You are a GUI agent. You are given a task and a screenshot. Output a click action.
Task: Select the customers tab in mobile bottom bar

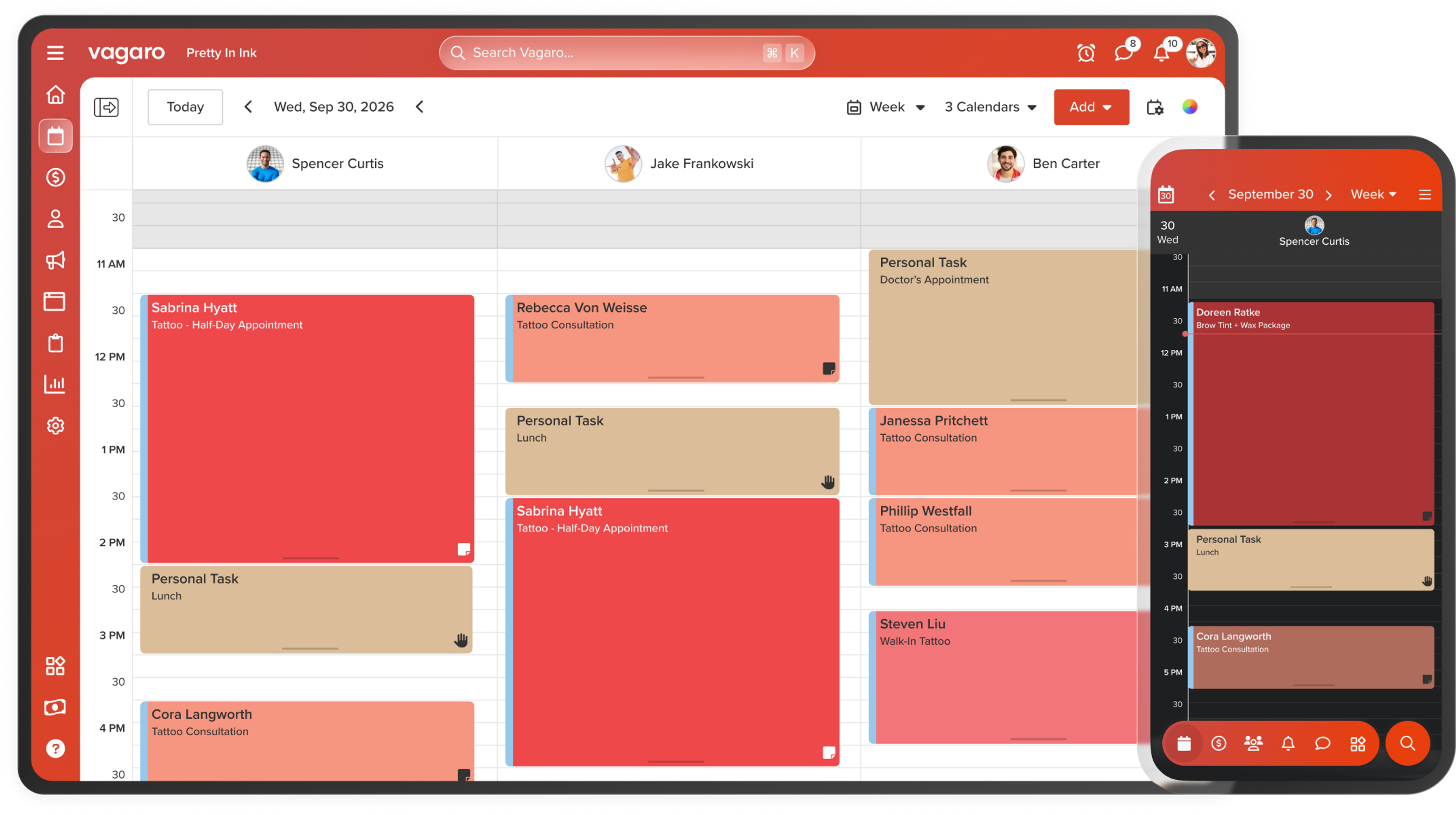tap(1253, 743)
